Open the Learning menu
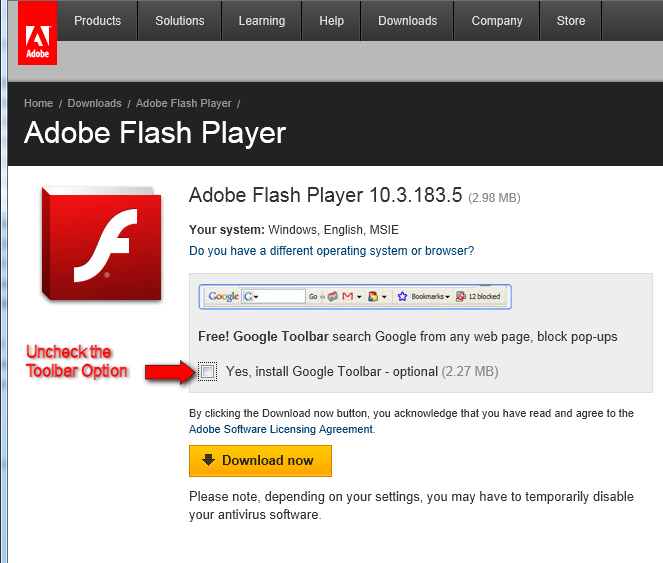Viewport: 663px width, 563px height. click(x=260, y=21)
